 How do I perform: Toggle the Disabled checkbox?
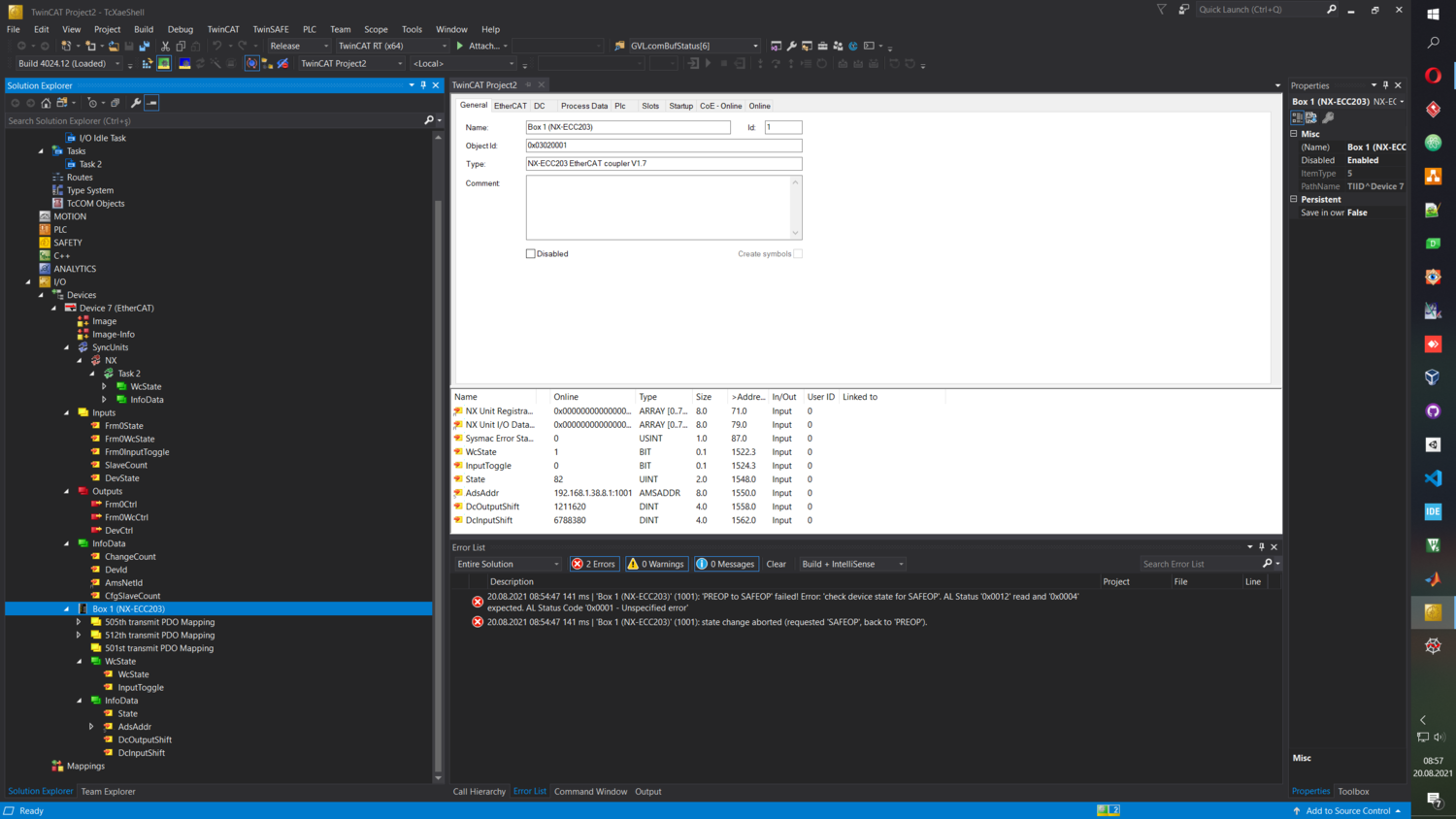click(x=531, y=254)
